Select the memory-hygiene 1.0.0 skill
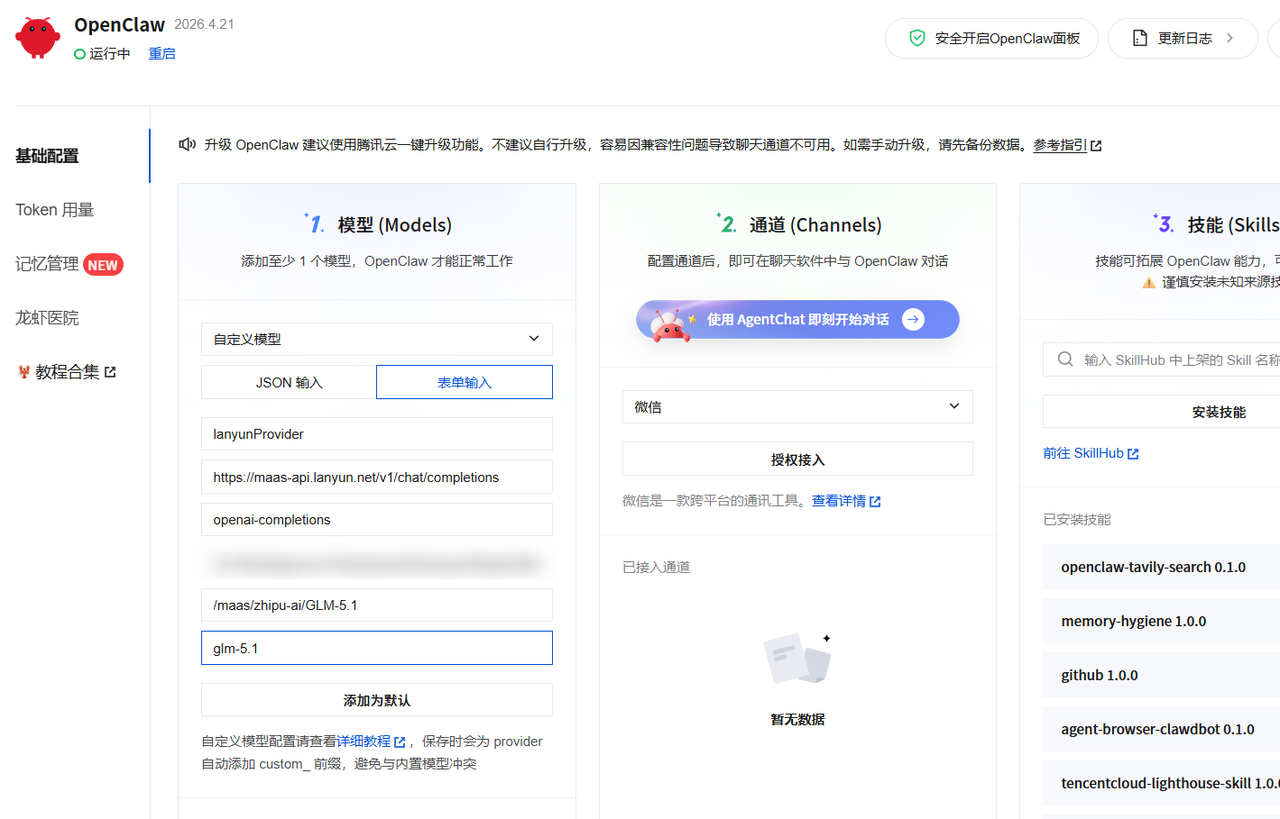Image resolution: width=1280 pixels, height=819 pixels. [1161, 621]
